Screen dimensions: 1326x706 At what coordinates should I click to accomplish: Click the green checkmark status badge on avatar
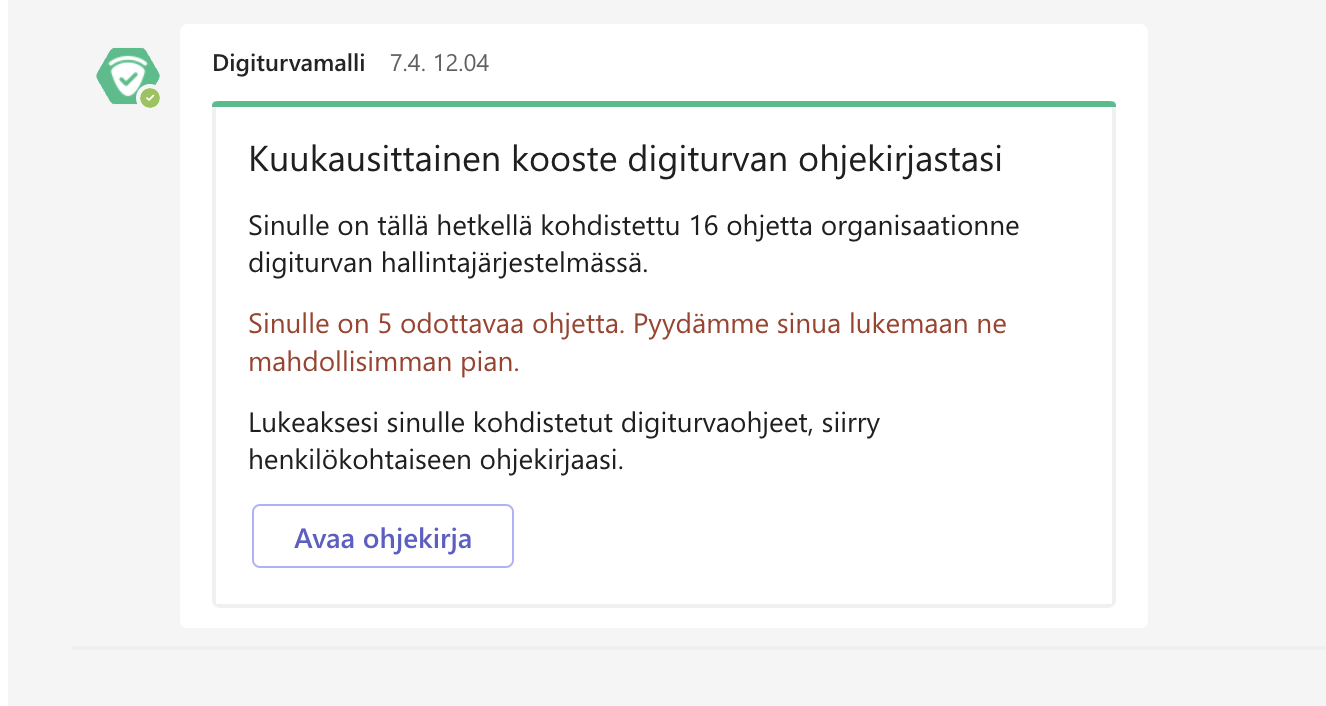click(150, 97)
